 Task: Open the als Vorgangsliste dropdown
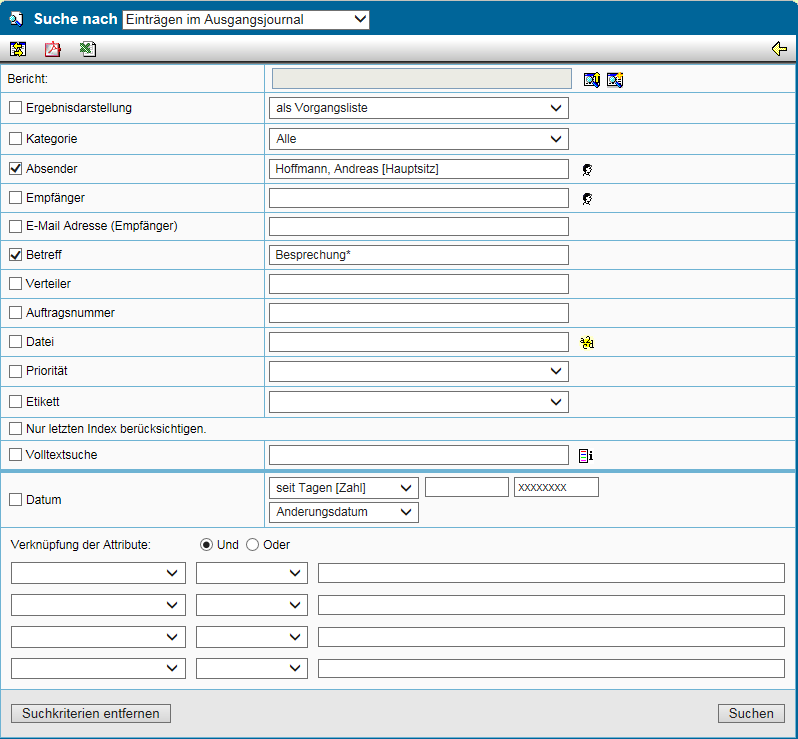click(x=419, y=108)
